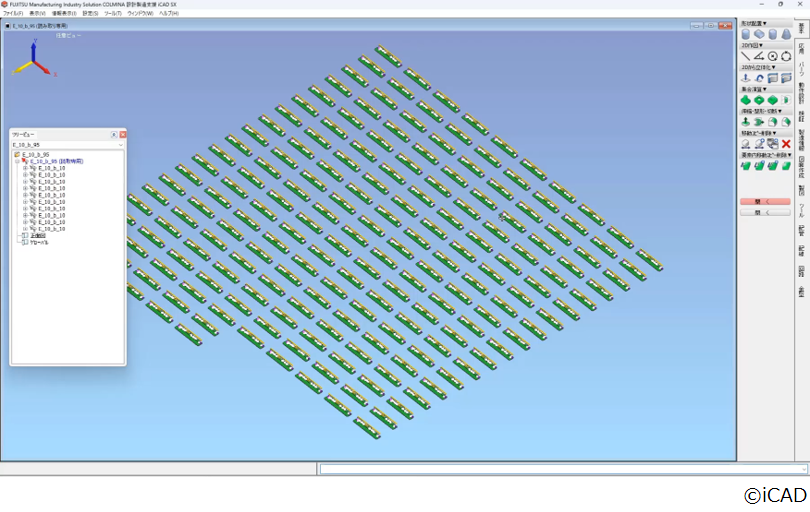Open the E_10_b_95 combo box in tree view
Screen dimensions: 810x512
(68, 145)
